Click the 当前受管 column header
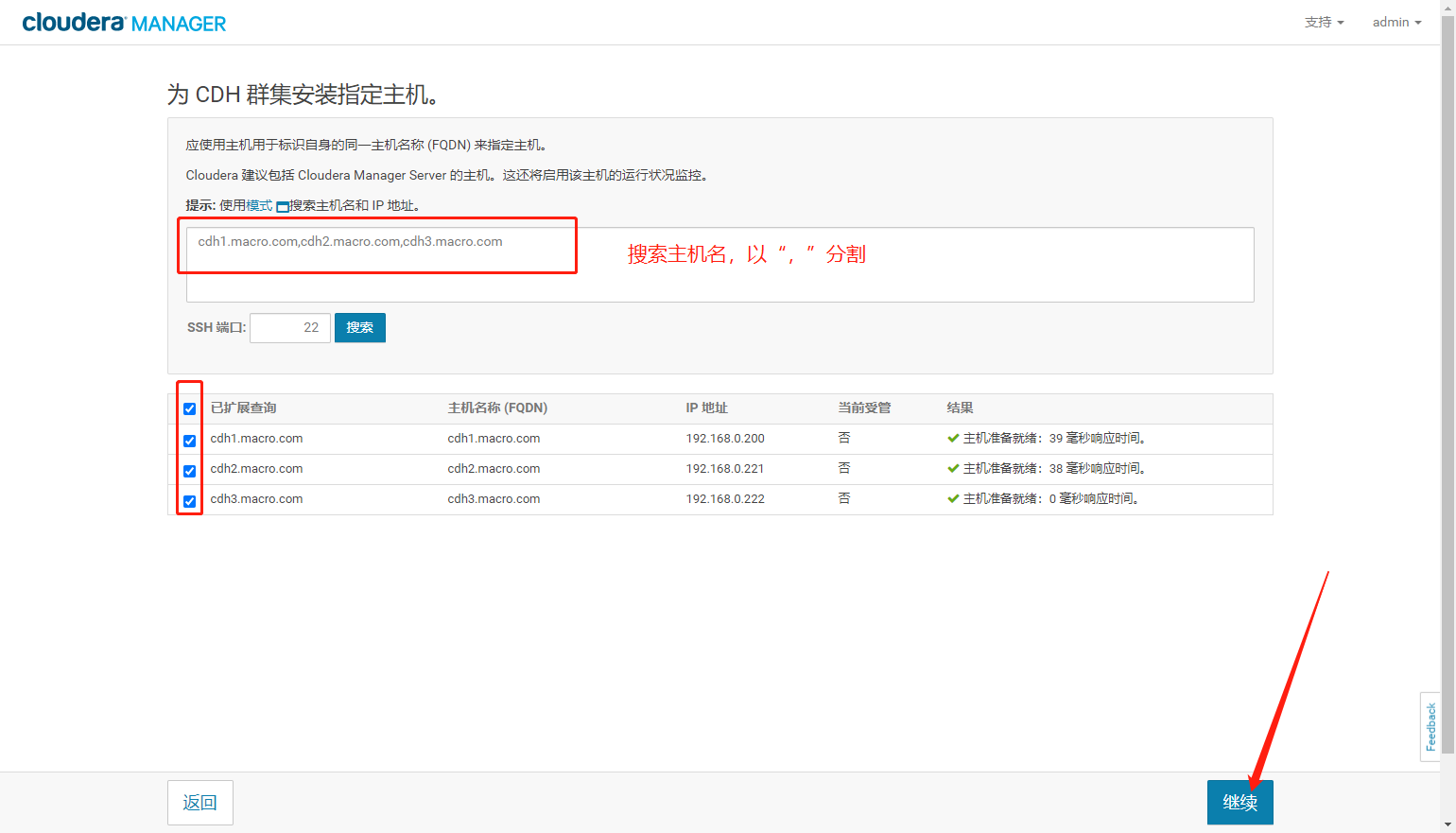The image size is (1456, 833). pos(864,408)
